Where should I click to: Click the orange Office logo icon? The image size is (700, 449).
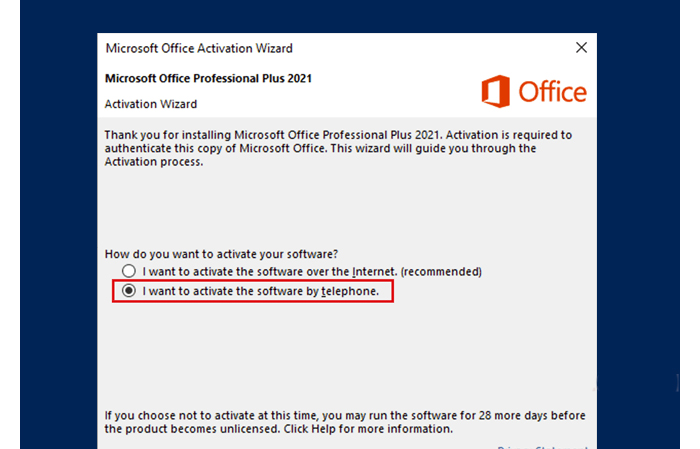pos(496,92)
